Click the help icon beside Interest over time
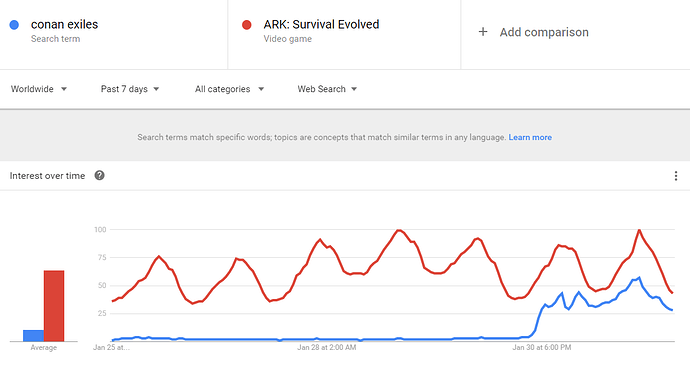The image size is (690, 379). pyautogui.click(x=99, y=176)
